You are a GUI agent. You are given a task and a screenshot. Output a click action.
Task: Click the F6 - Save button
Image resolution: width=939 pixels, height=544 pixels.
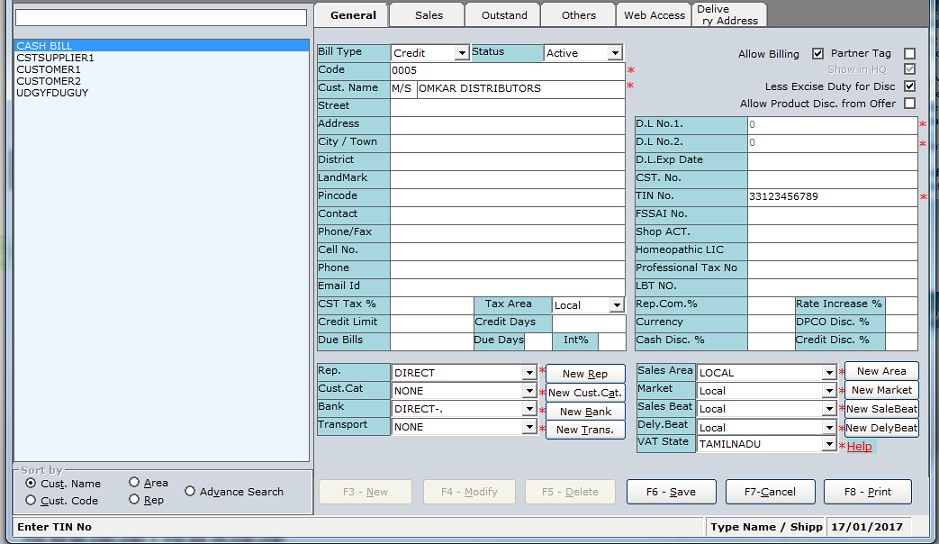coord(671,492)
